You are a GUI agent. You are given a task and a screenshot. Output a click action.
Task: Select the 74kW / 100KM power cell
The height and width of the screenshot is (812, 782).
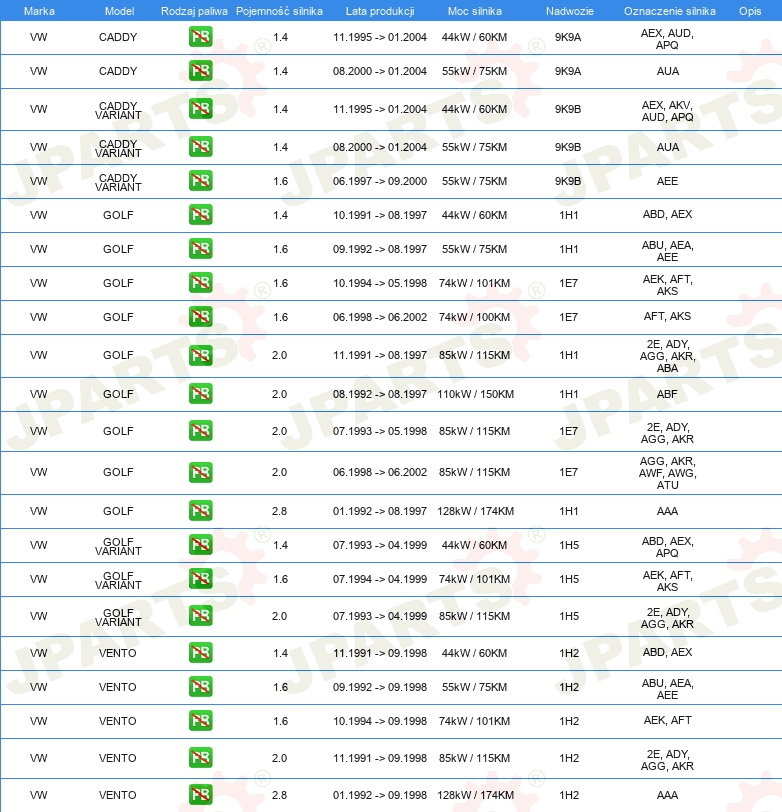(474, 317)
